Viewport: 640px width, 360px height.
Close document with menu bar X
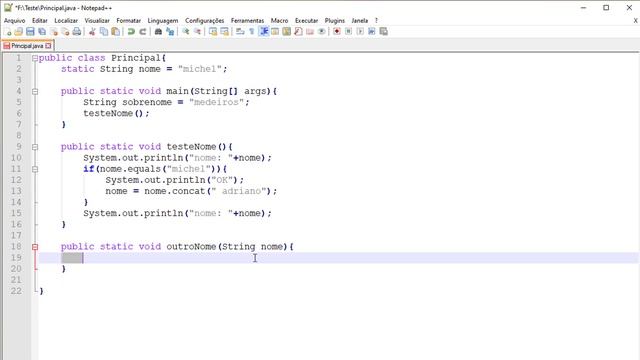pos(636,20)
